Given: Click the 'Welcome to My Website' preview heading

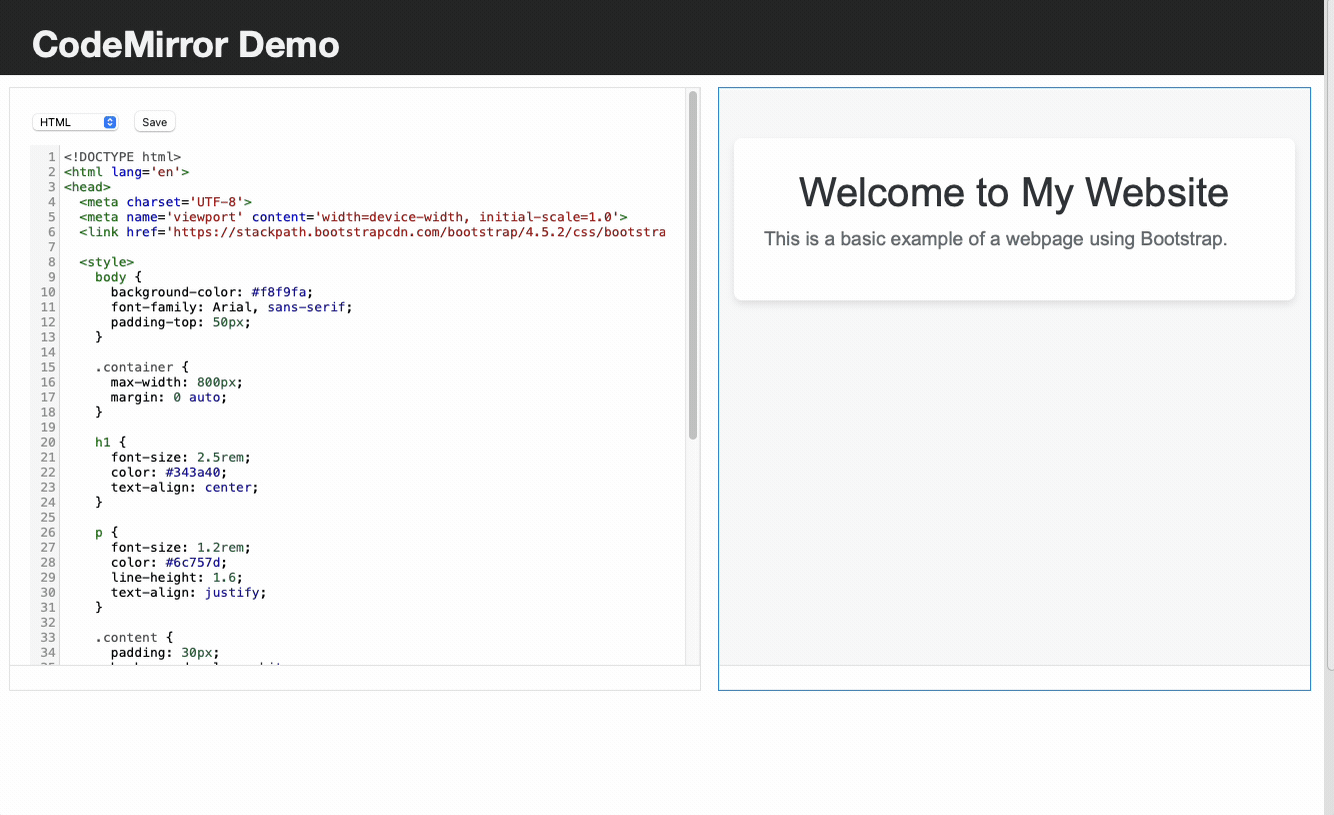Looking at the screenshot, I should pos(1013,192).
